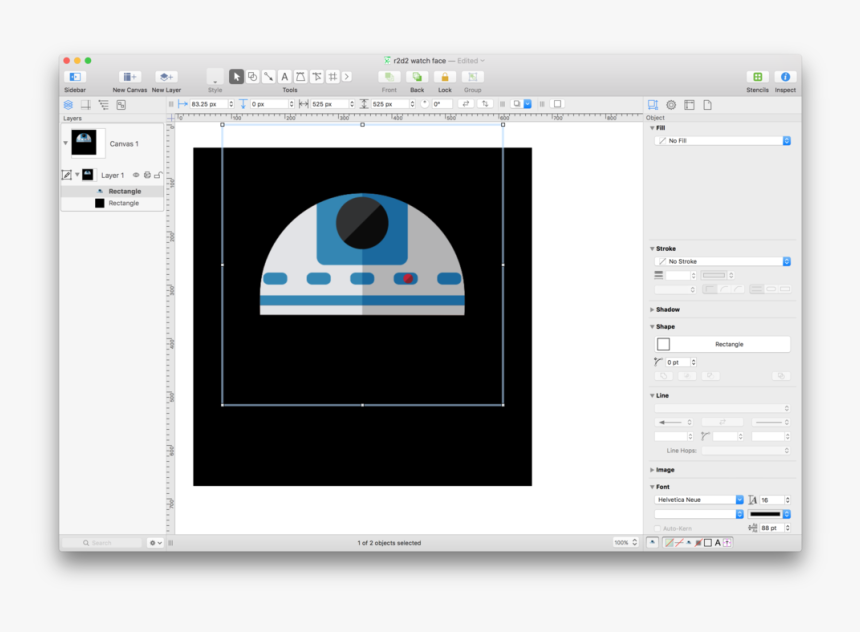
Task: Open the sidebar gear action menu
Action: (155, 543)
